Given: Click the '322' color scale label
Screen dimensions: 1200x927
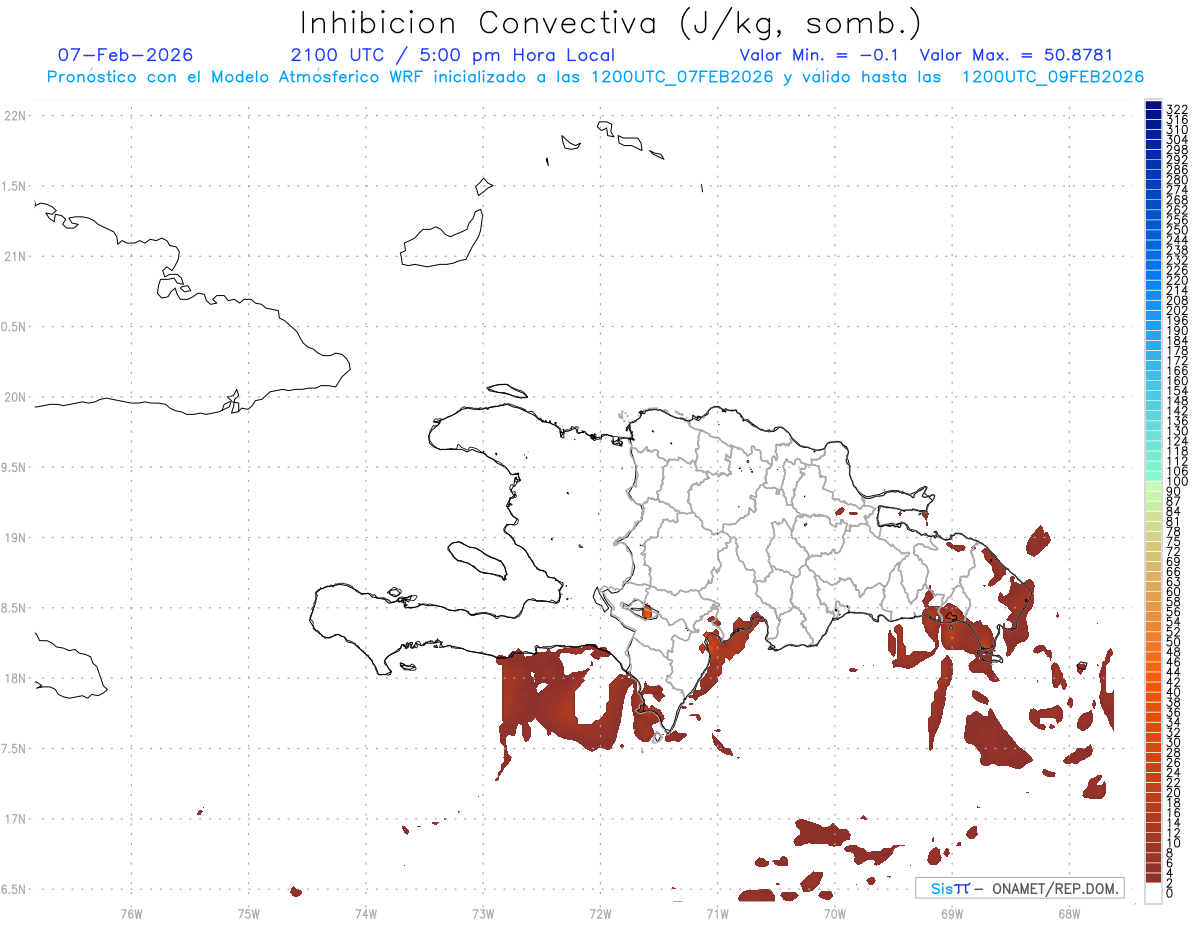Looking at the screenshot, I should click(x=1177, y=109).
